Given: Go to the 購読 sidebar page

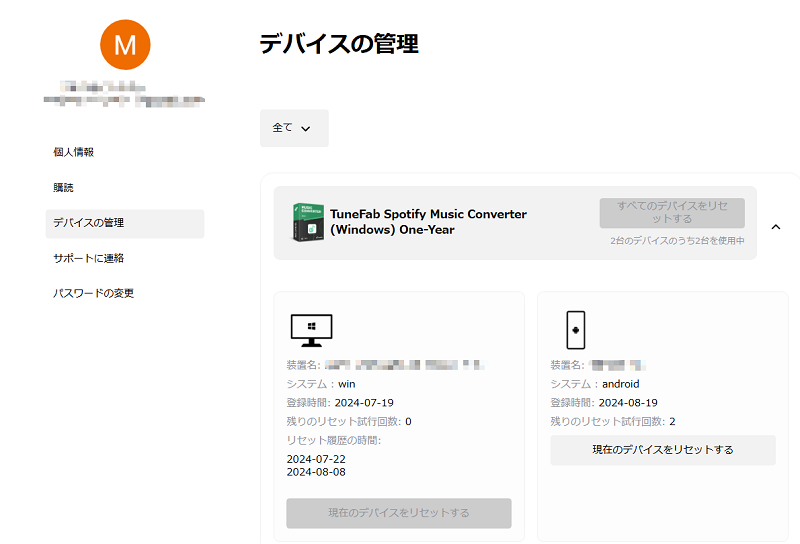Looking at the screenshot, I should click(x=63, y=188).
